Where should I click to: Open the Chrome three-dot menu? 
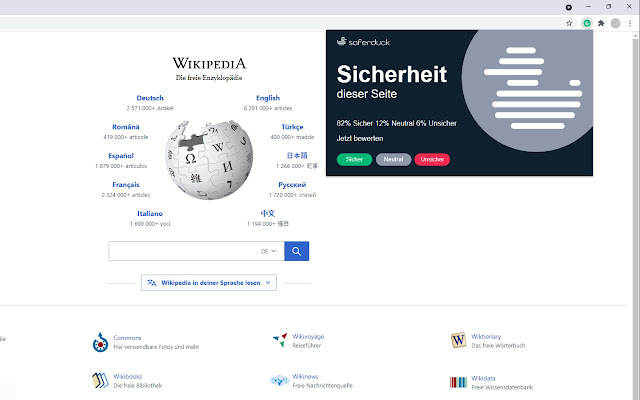pyautogui.click(x=630, y=23)
